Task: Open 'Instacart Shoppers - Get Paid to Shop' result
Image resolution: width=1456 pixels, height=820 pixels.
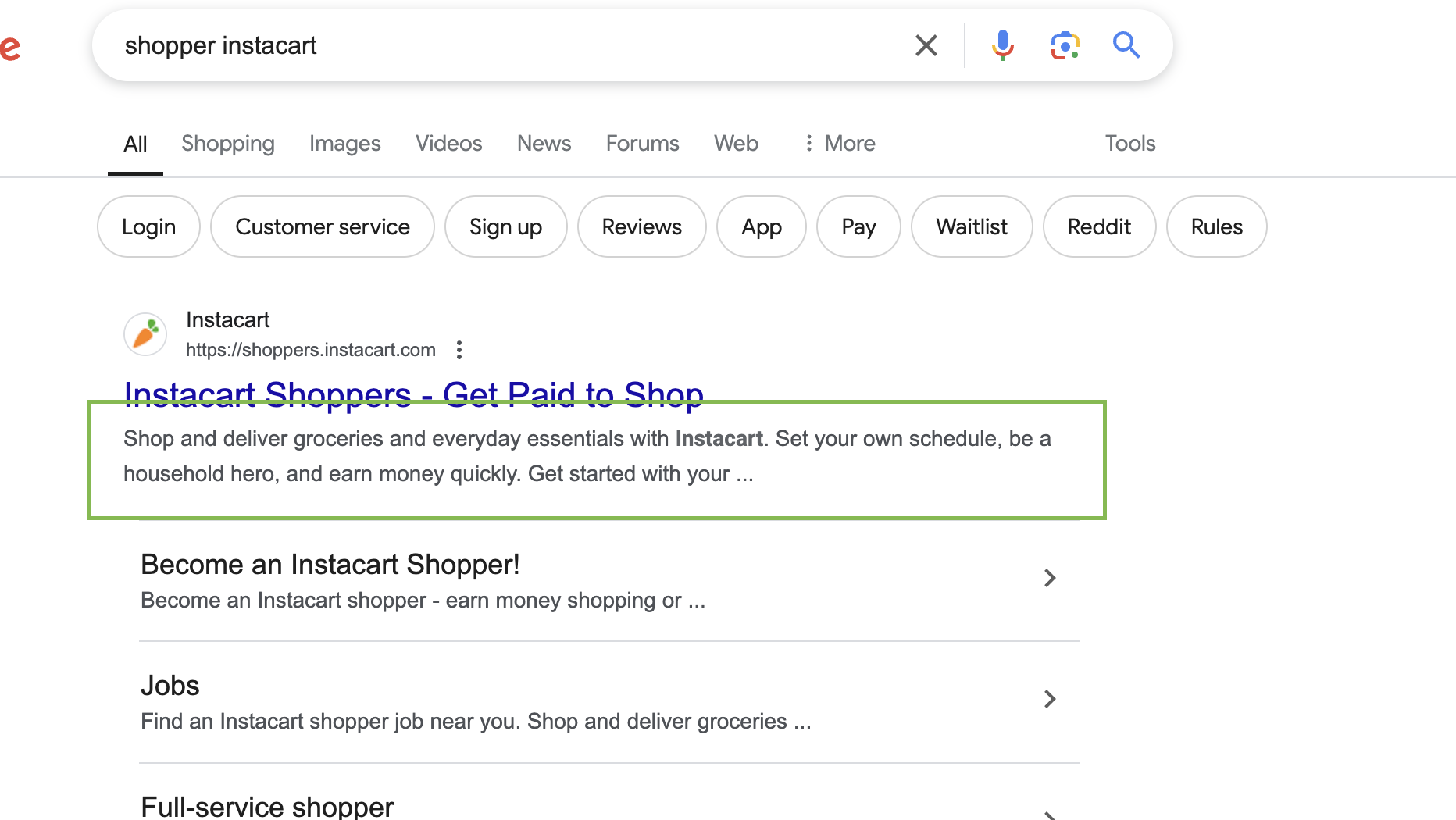Action: [x=414, y=395]
